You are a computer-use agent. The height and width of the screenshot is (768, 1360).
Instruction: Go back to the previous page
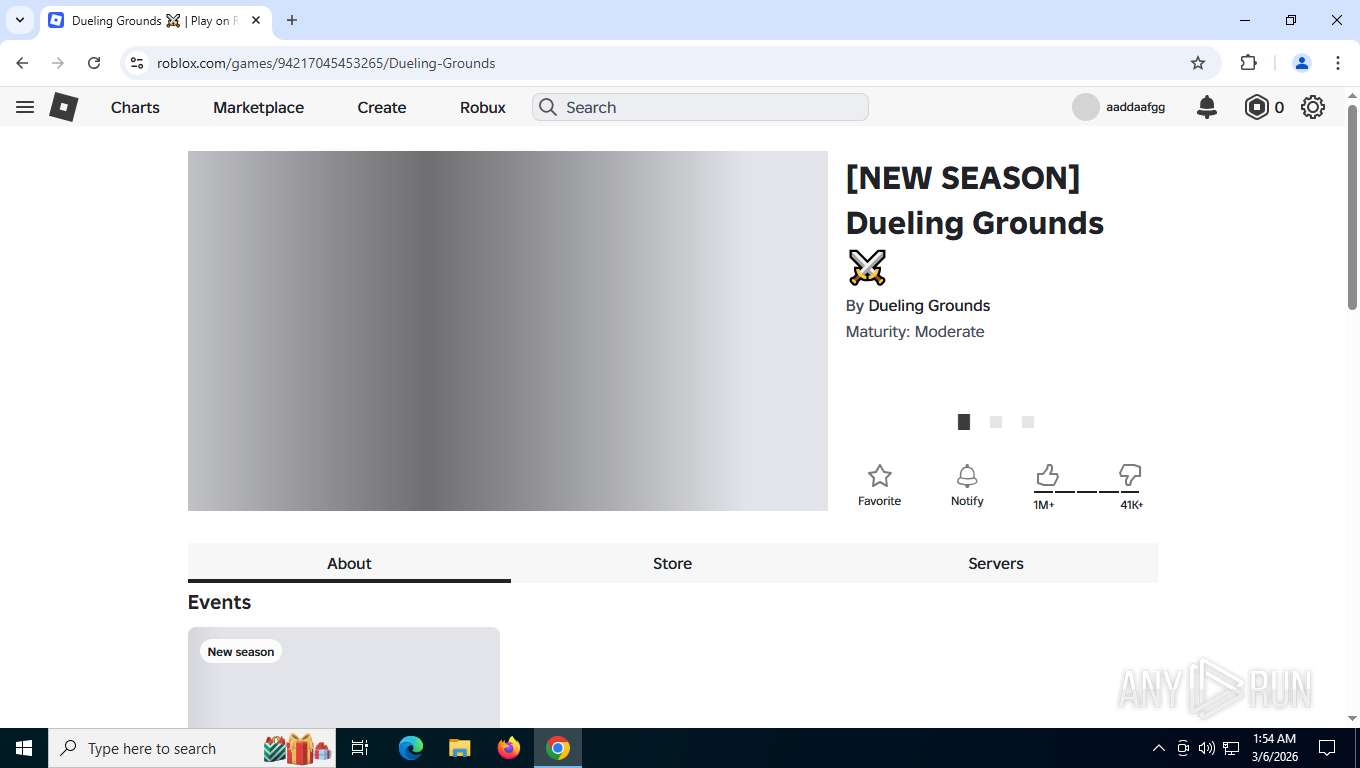click(22, 63)
